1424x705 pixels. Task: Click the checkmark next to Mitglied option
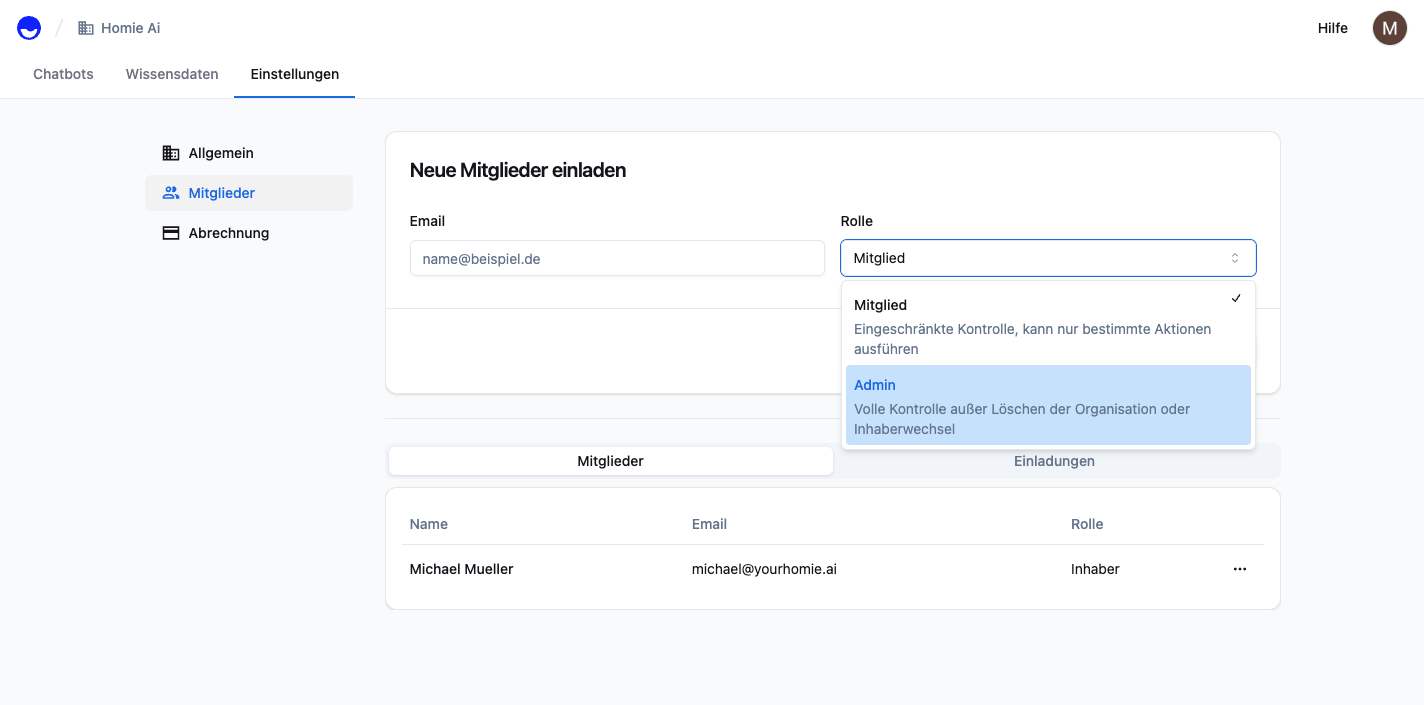(x=1236, y=298)
